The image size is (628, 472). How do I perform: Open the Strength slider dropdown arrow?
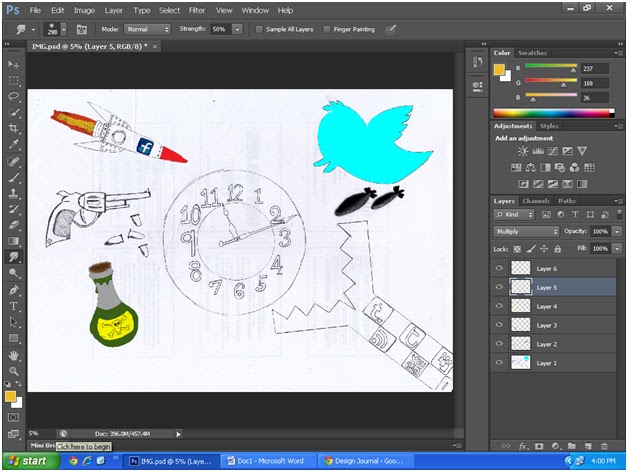[x=238, y=29]
